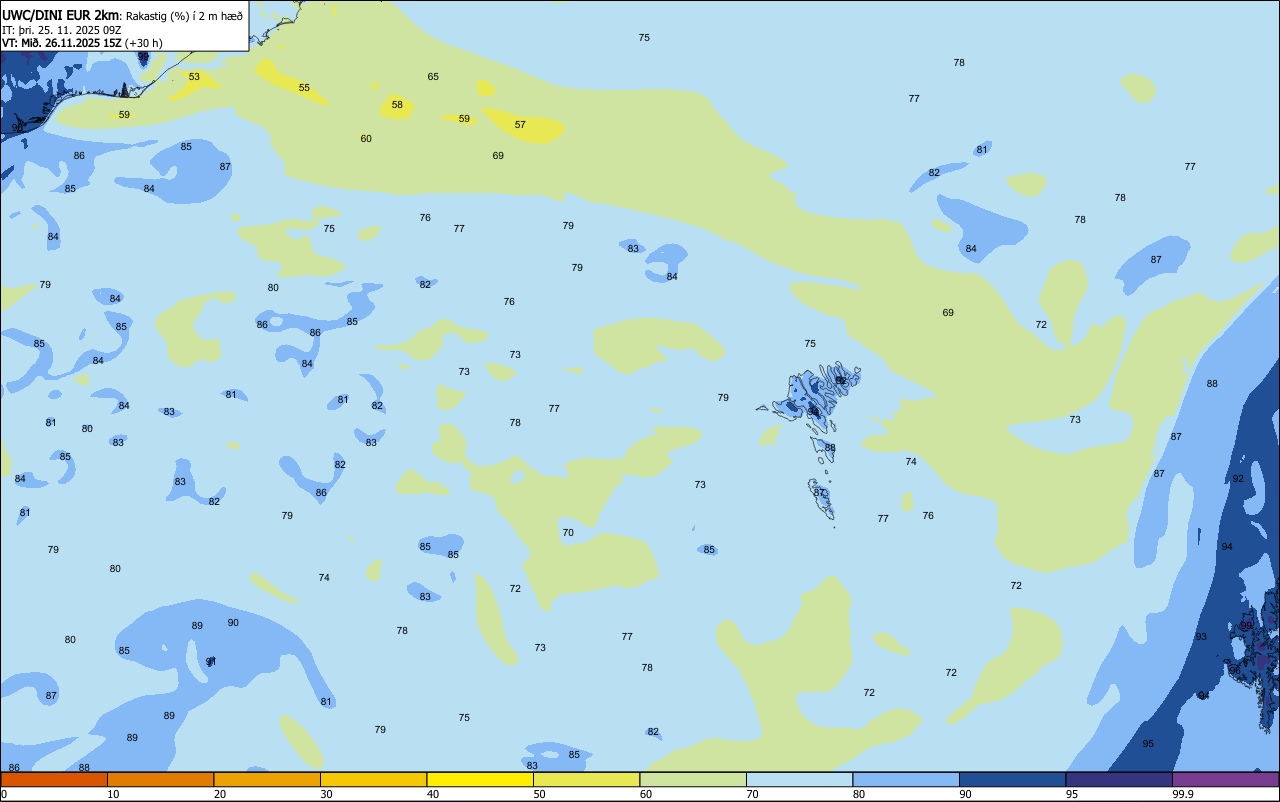
Task: Click the '57' value in the yellow patch
Action: (520, 125)
